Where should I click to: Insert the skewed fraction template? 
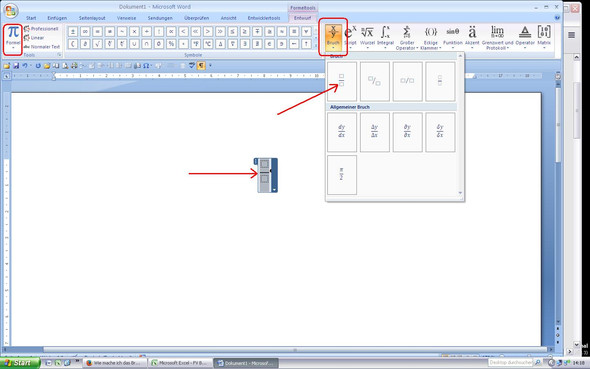(374, 82)
